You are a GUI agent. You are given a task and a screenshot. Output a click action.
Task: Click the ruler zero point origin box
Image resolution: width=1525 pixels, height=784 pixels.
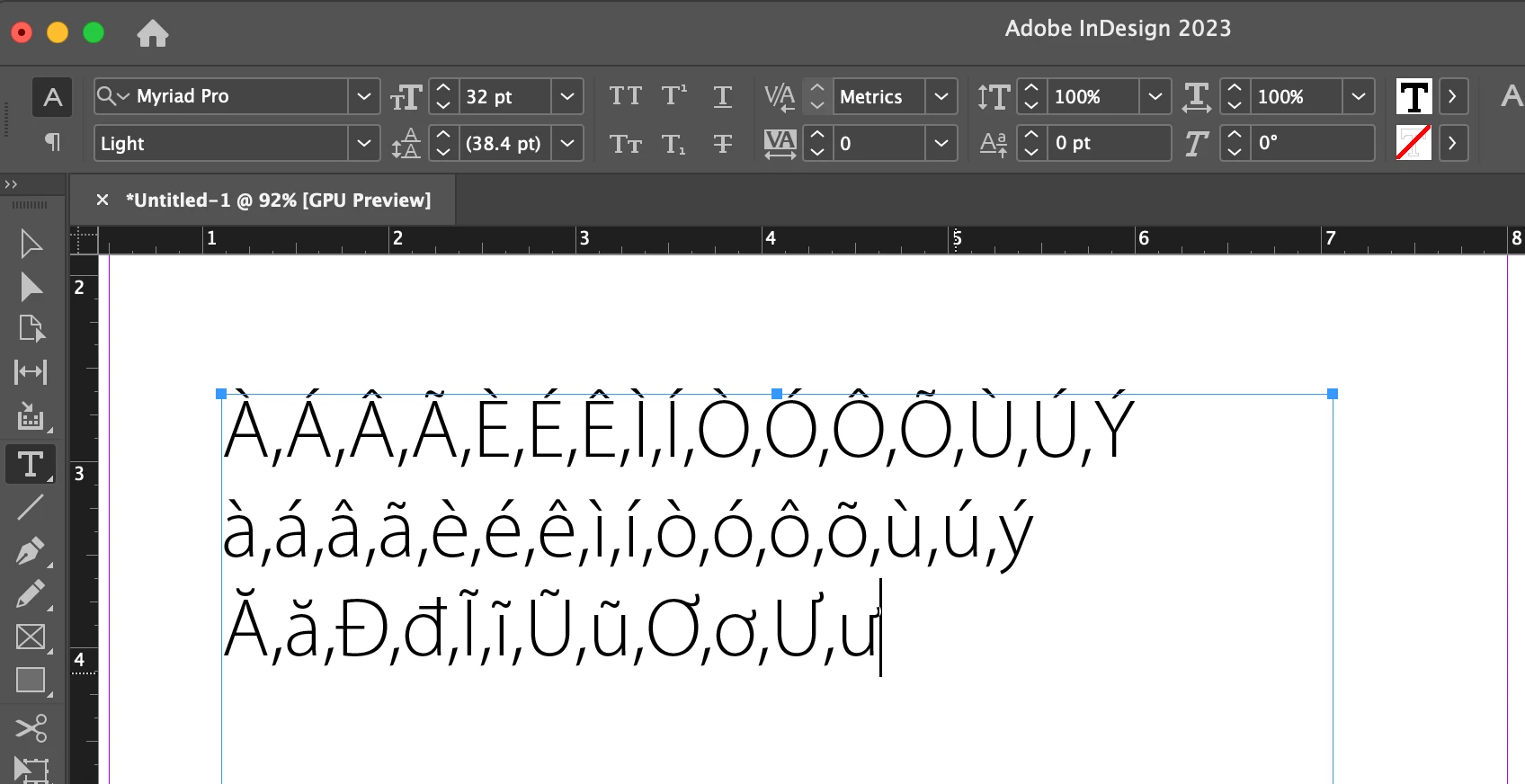tap(84, 240)
